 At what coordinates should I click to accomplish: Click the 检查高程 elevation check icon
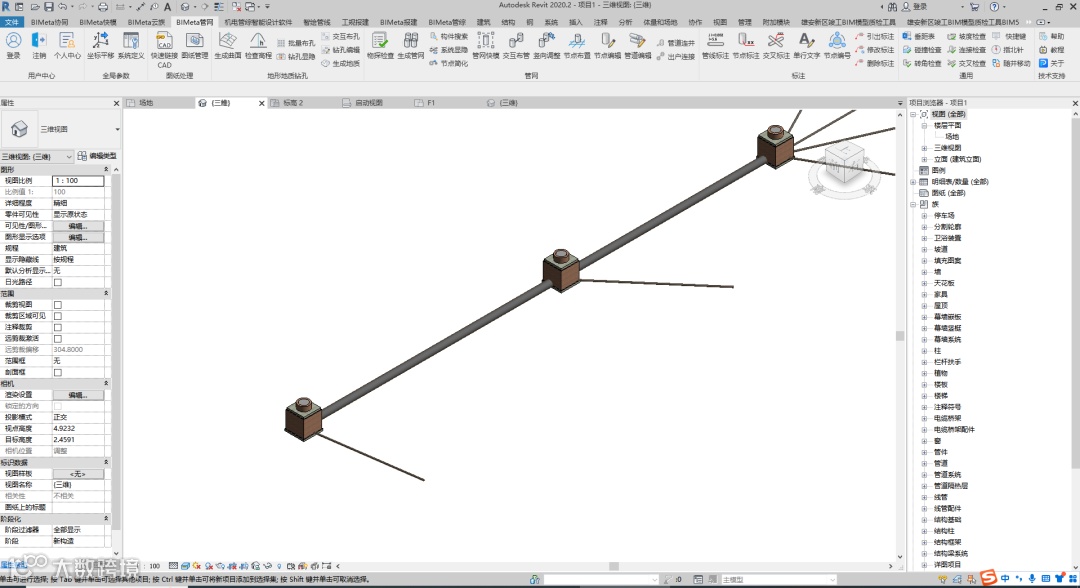point(258,45)
